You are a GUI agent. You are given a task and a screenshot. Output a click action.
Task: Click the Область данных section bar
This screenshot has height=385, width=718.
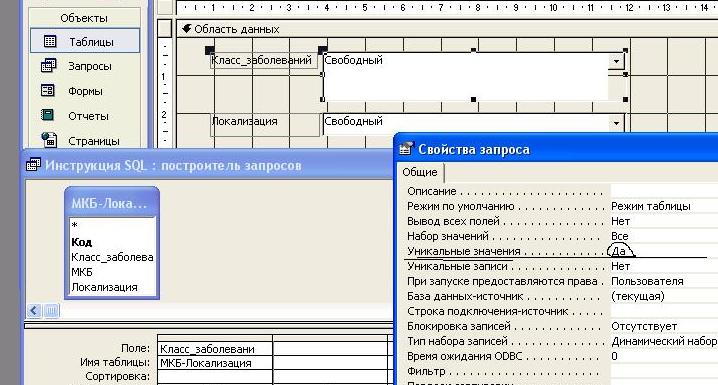point(447,29)
